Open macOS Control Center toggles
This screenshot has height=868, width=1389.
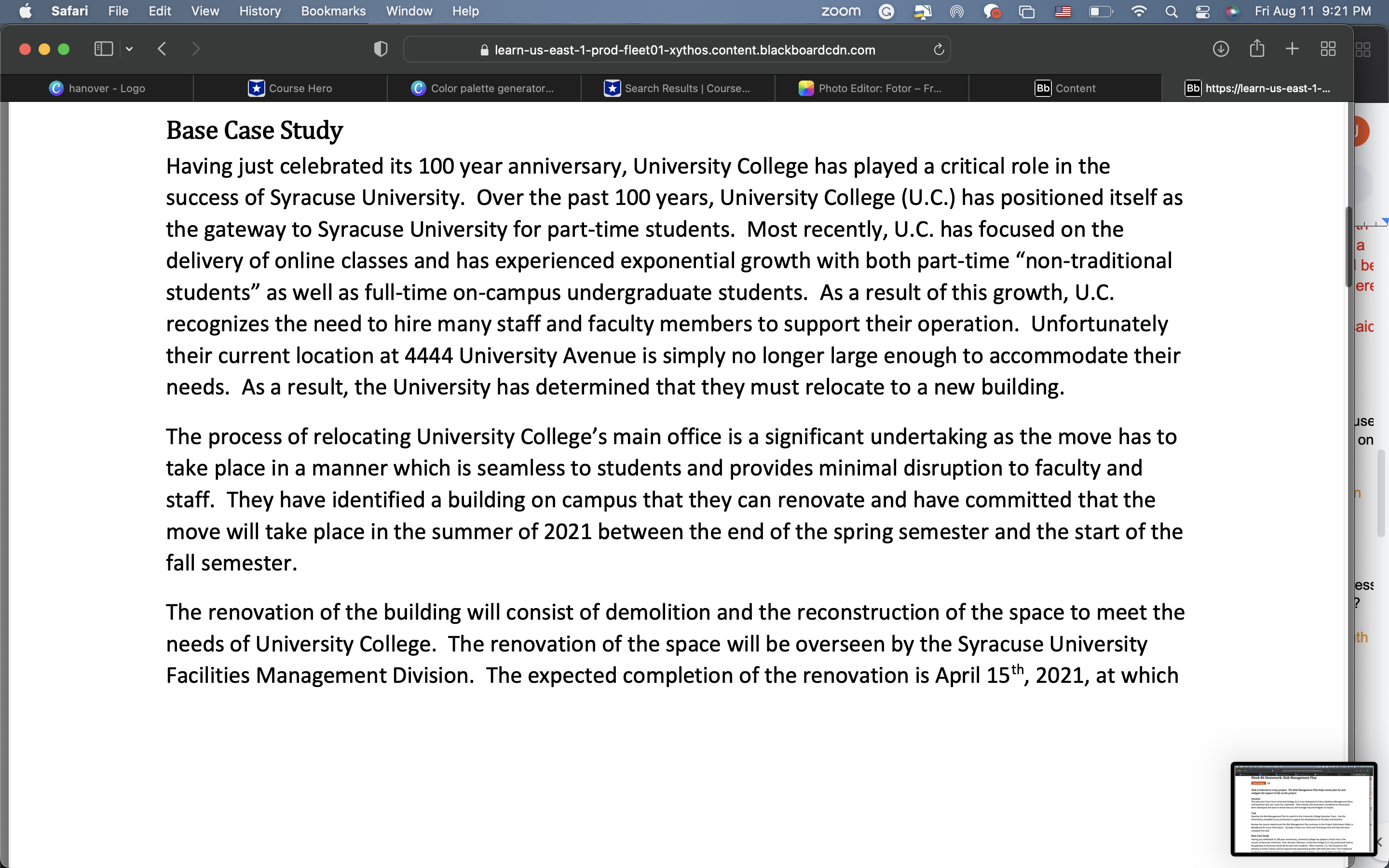(1202, 12)
